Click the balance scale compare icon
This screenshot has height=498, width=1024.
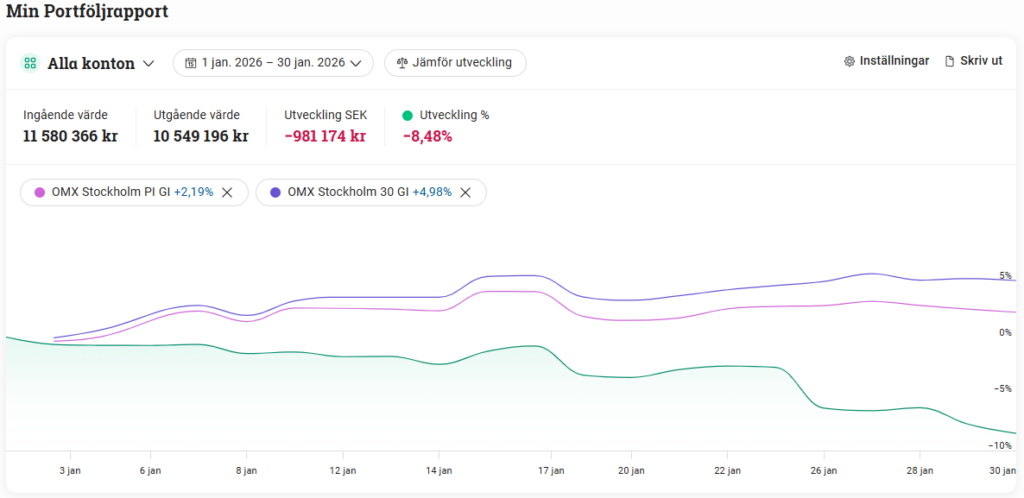tap(402, 63)
